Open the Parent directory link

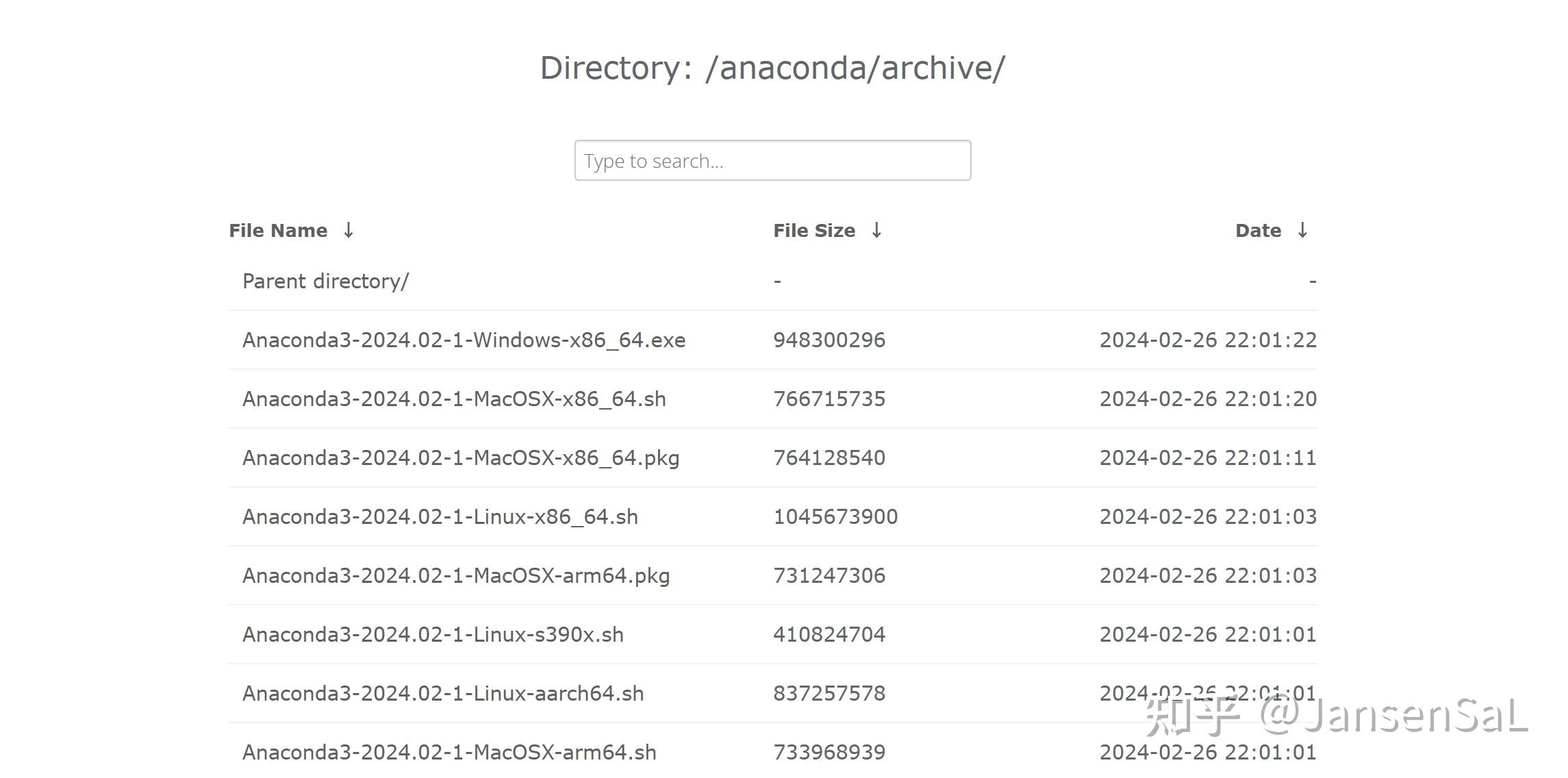click(325, 281)
